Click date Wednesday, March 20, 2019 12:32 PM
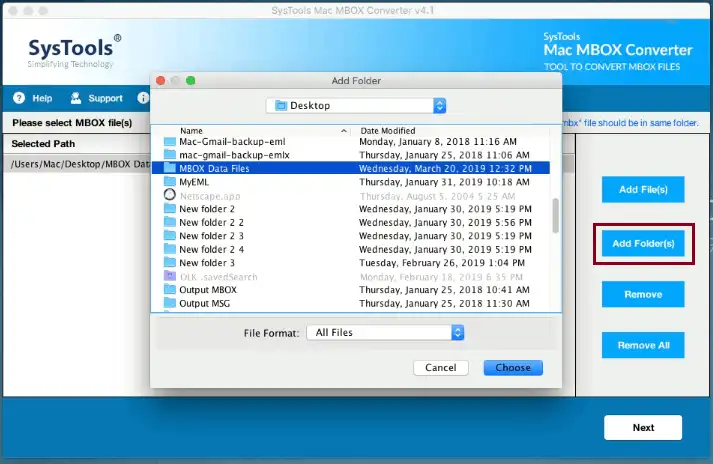 445,168
